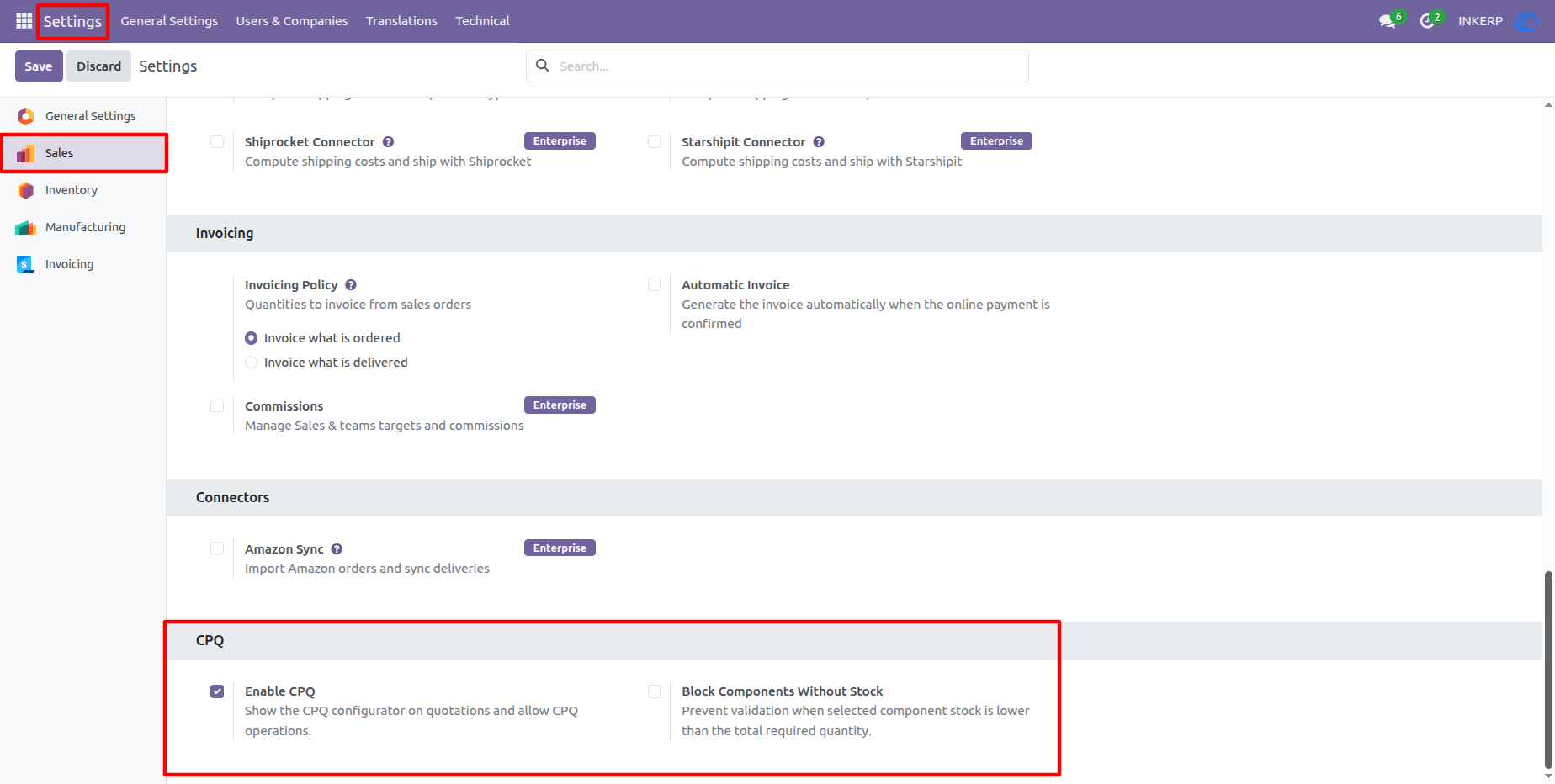Click the INKERP company name
The image size is (1555, 784).
1480,21
